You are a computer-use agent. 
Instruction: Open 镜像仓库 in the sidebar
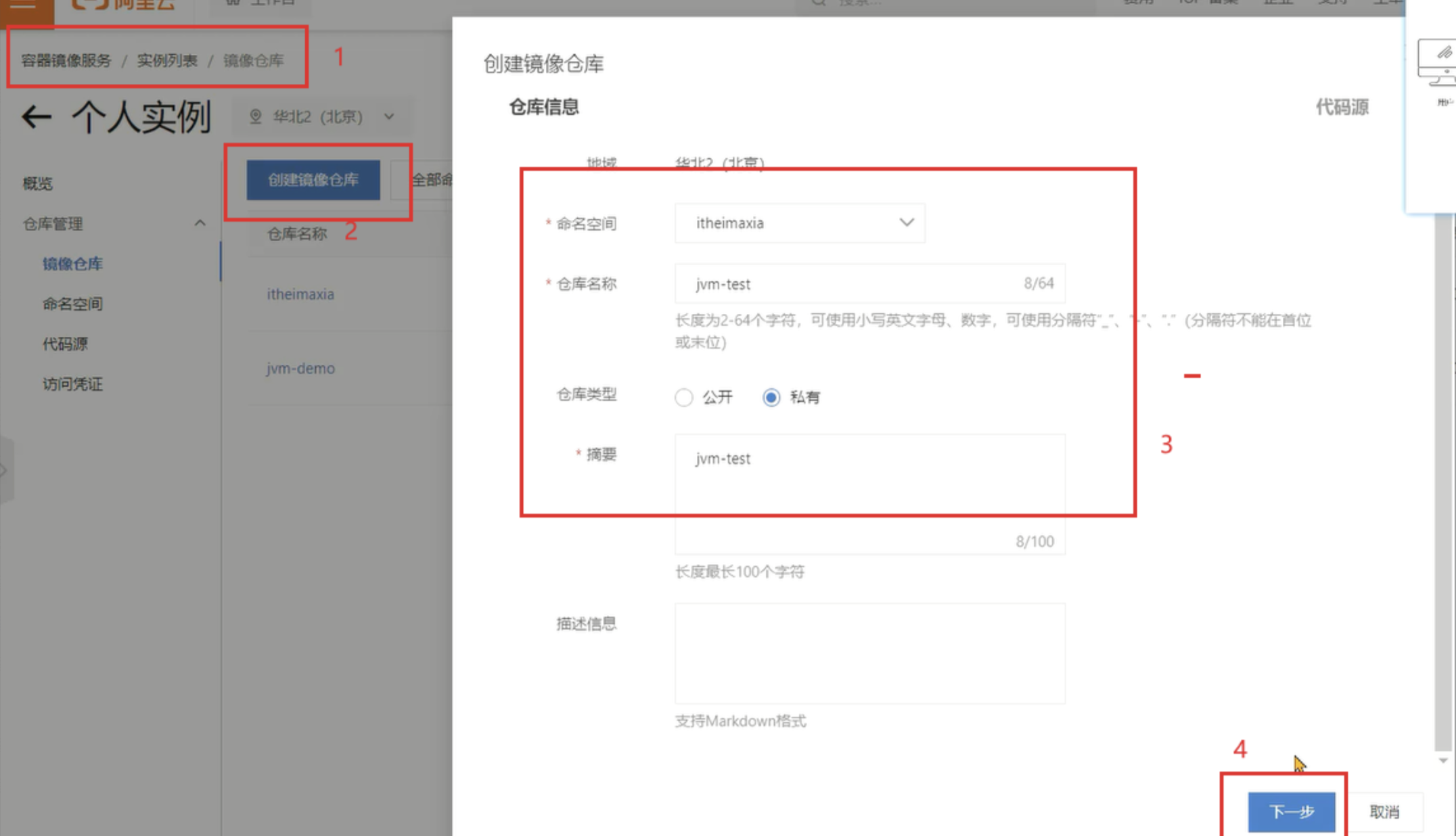(72, 264)
